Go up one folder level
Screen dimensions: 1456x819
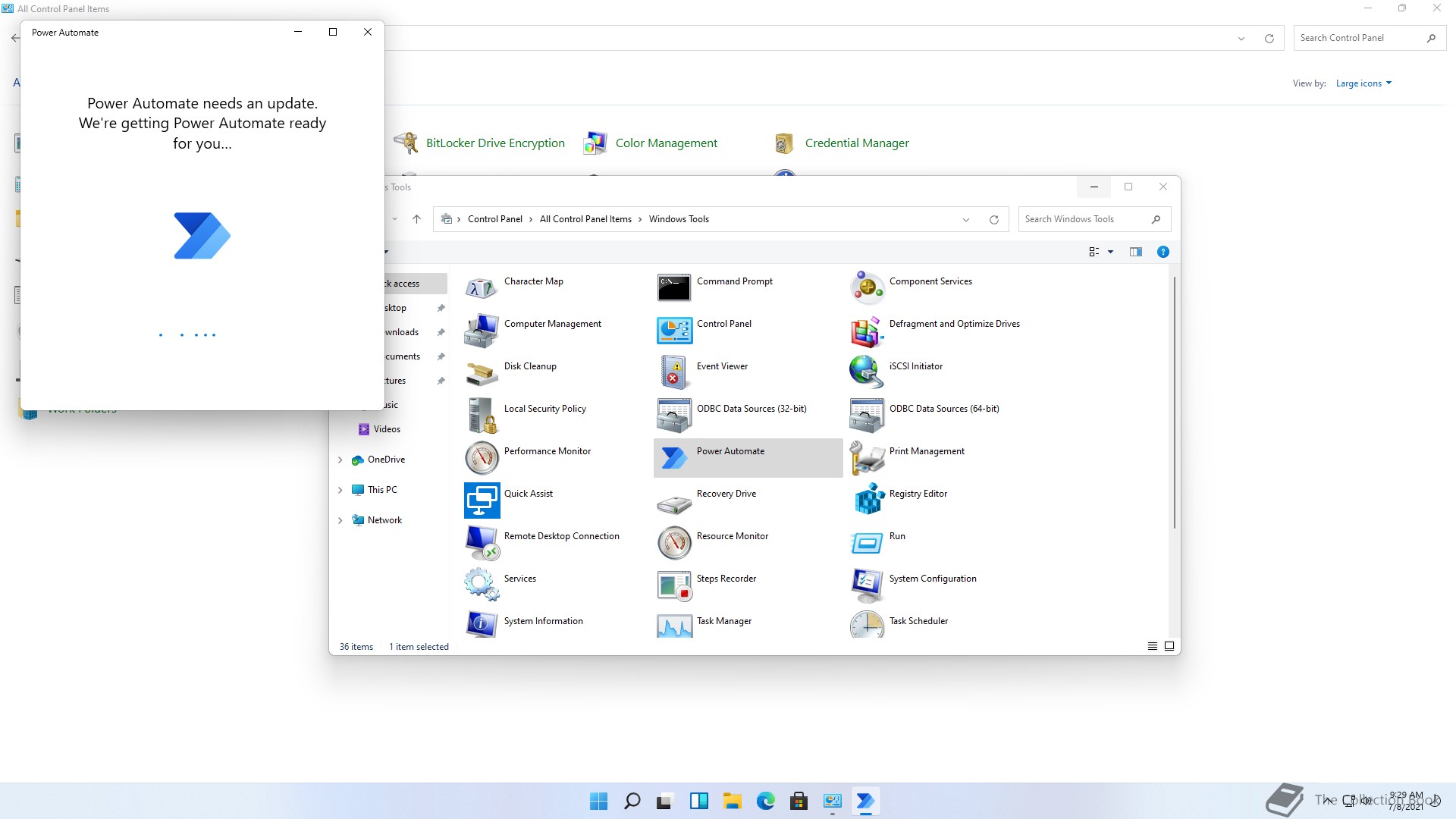tap(416, 219)
